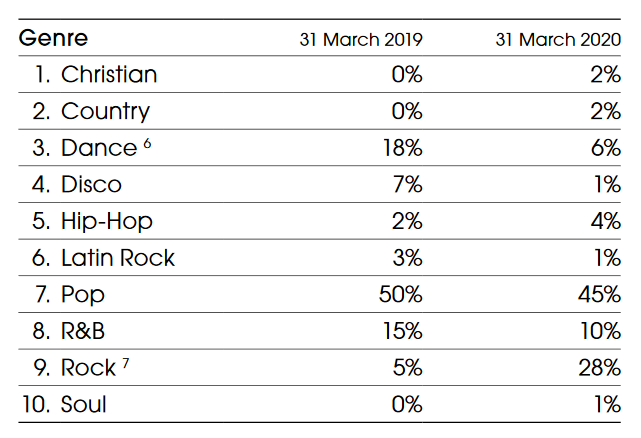This screenshot has height=438, width=641.
Task: Click R&B's 15% value for 2019
Action: pos(400,331)
